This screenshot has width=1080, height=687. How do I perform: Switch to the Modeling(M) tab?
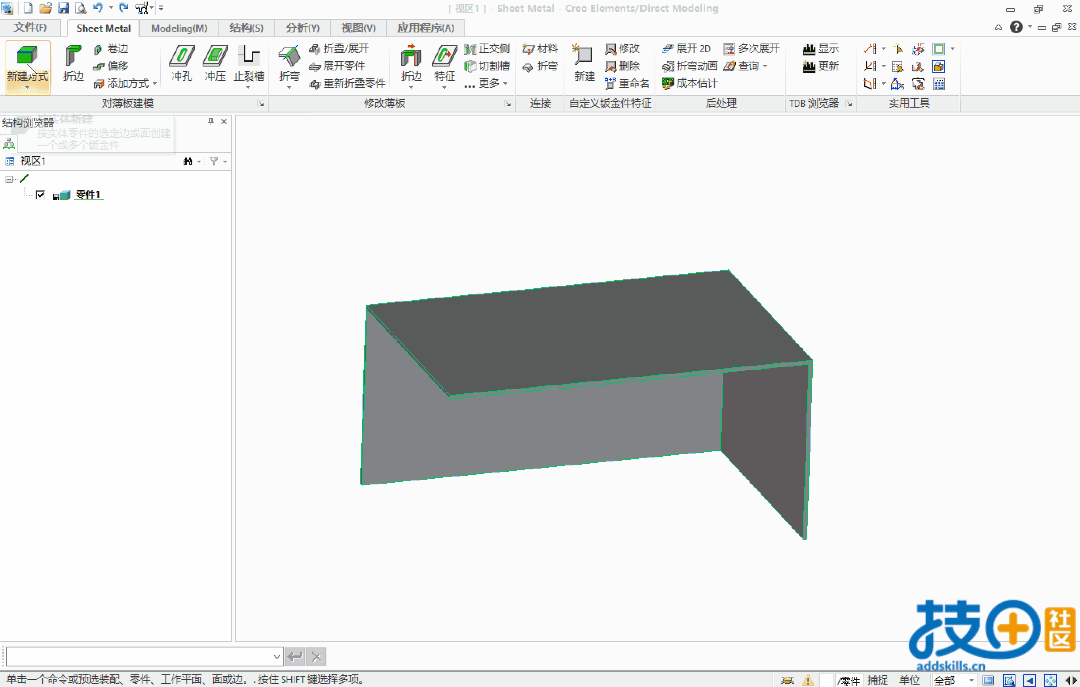pos(179,28)
